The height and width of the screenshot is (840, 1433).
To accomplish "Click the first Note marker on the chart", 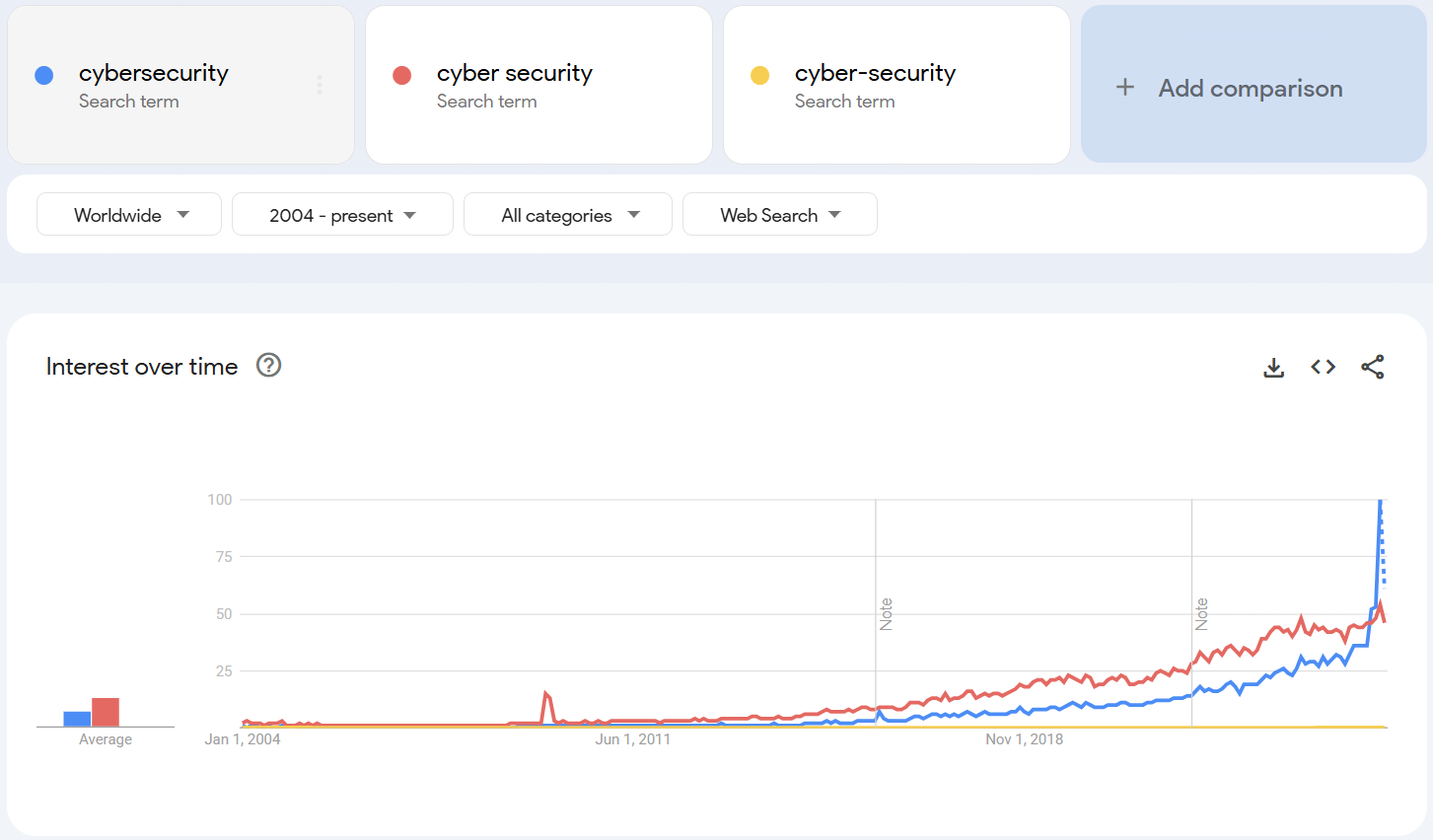I will pos(886,611).
